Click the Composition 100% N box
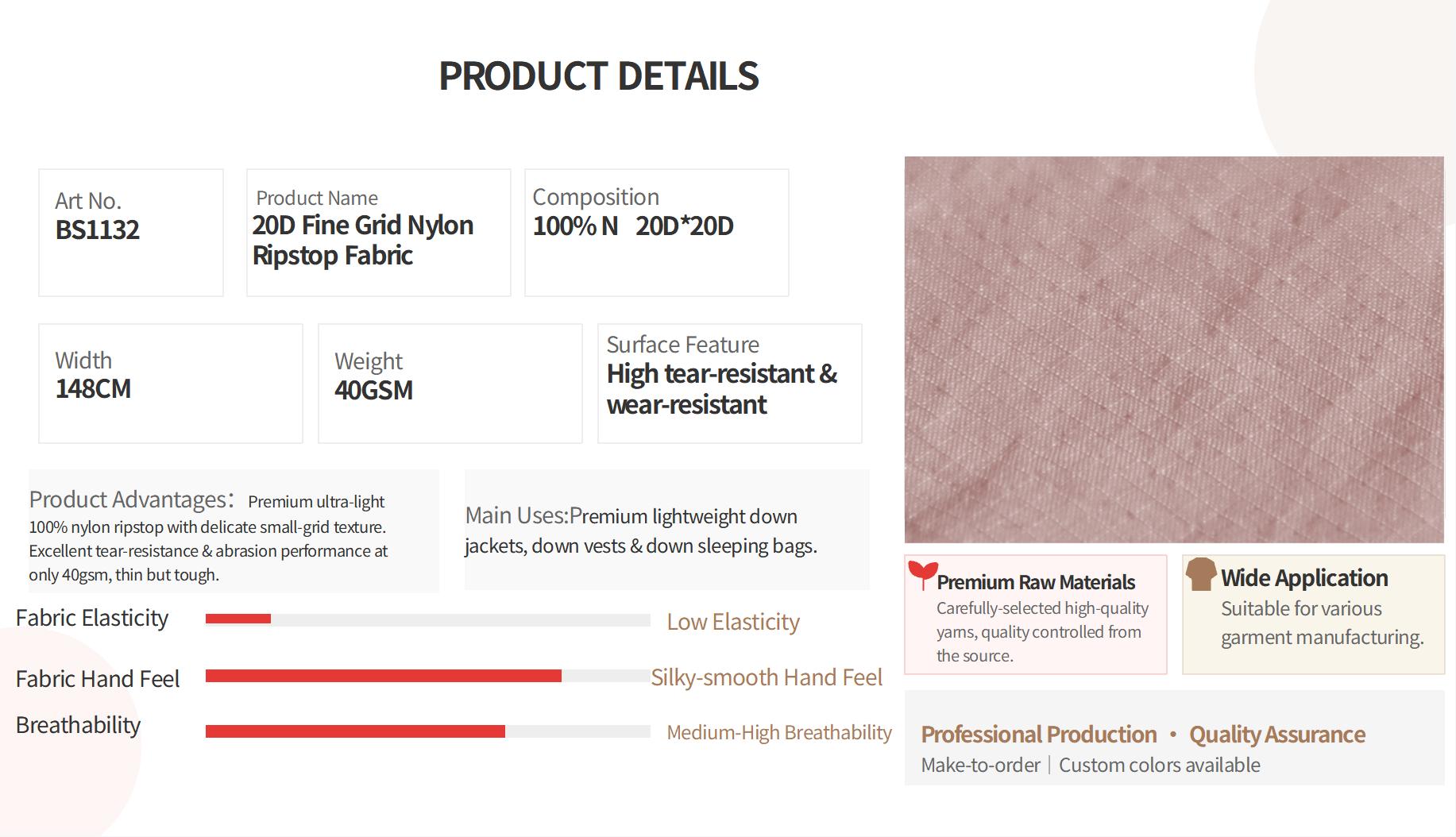This screenshot has width=1456, height=837. 657,233
